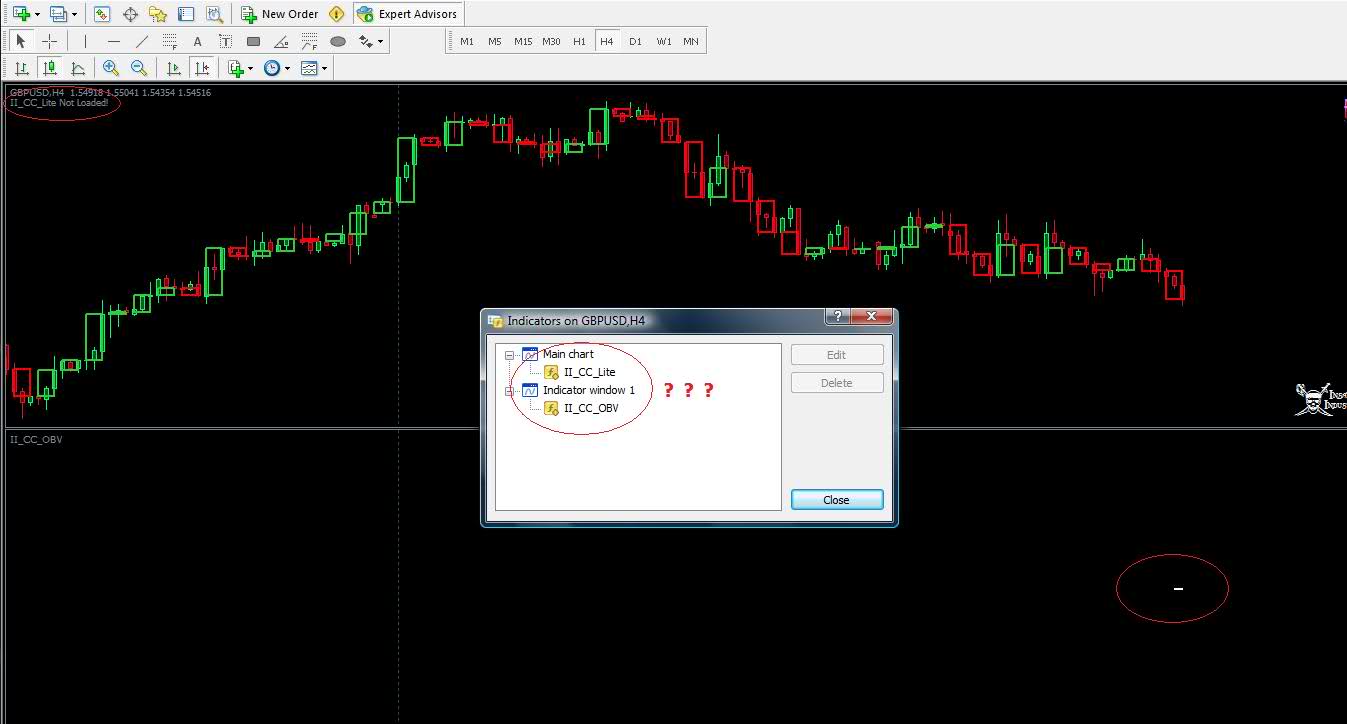
Task: Close the Indicators dialog with Close button
Action: (837, 500)
